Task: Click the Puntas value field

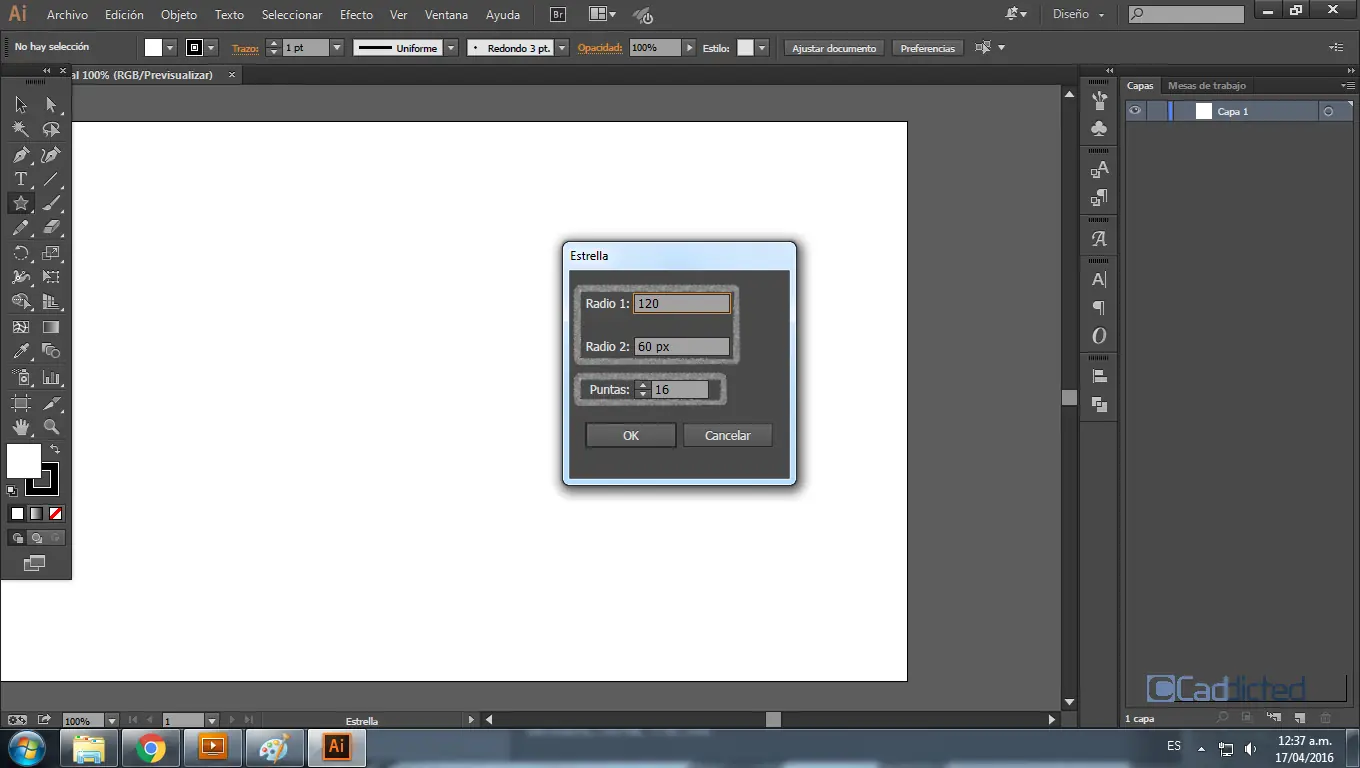Action: (x=680, y=390)
